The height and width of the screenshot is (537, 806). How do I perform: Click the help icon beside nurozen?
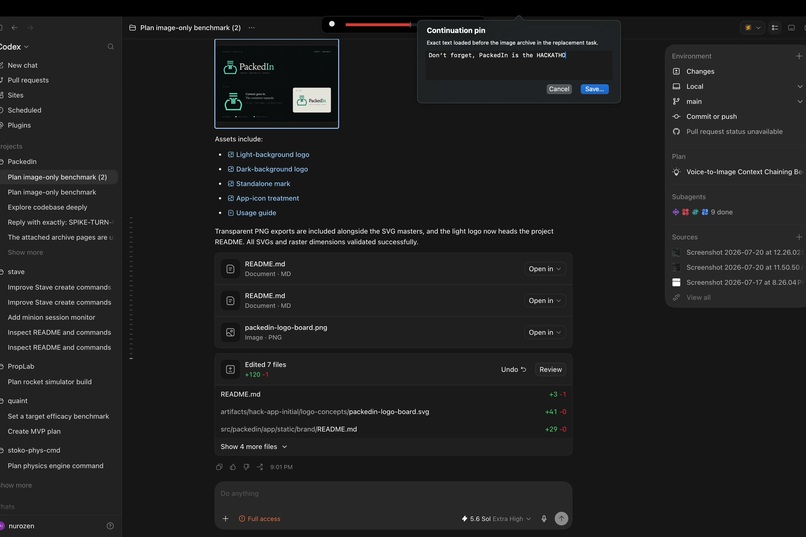click(110, 526)
